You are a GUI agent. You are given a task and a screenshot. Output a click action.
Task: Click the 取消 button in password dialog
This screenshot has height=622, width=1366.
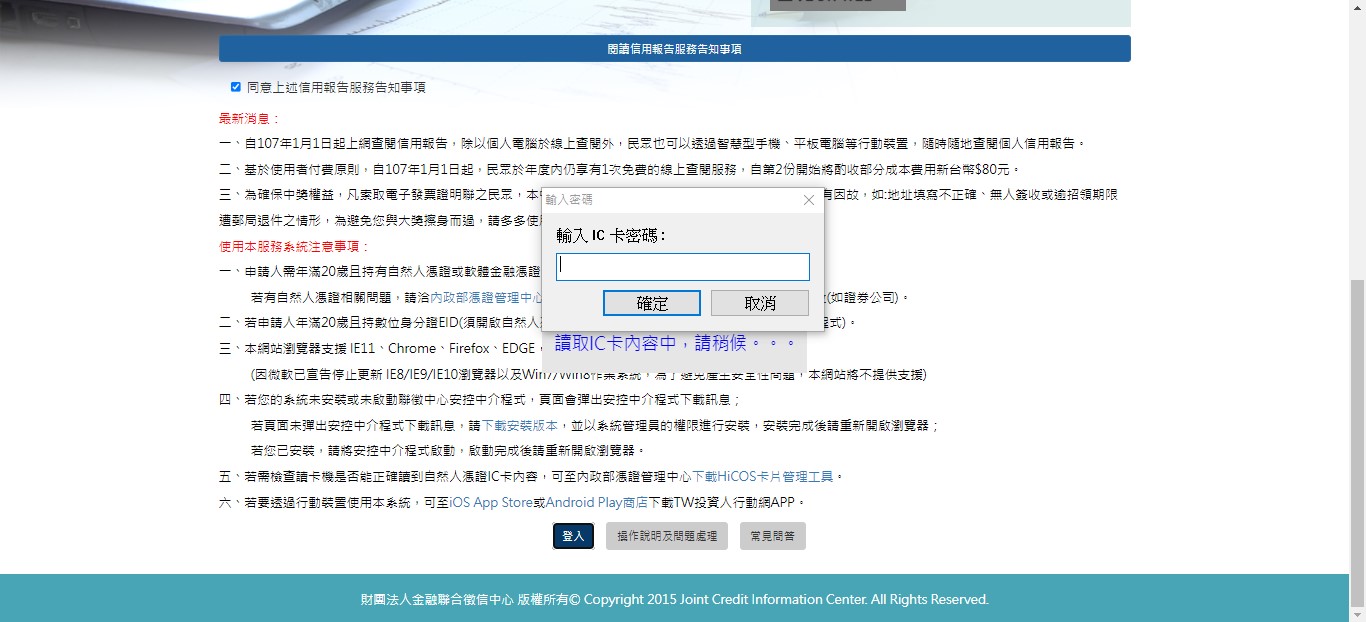pos(760,303)
